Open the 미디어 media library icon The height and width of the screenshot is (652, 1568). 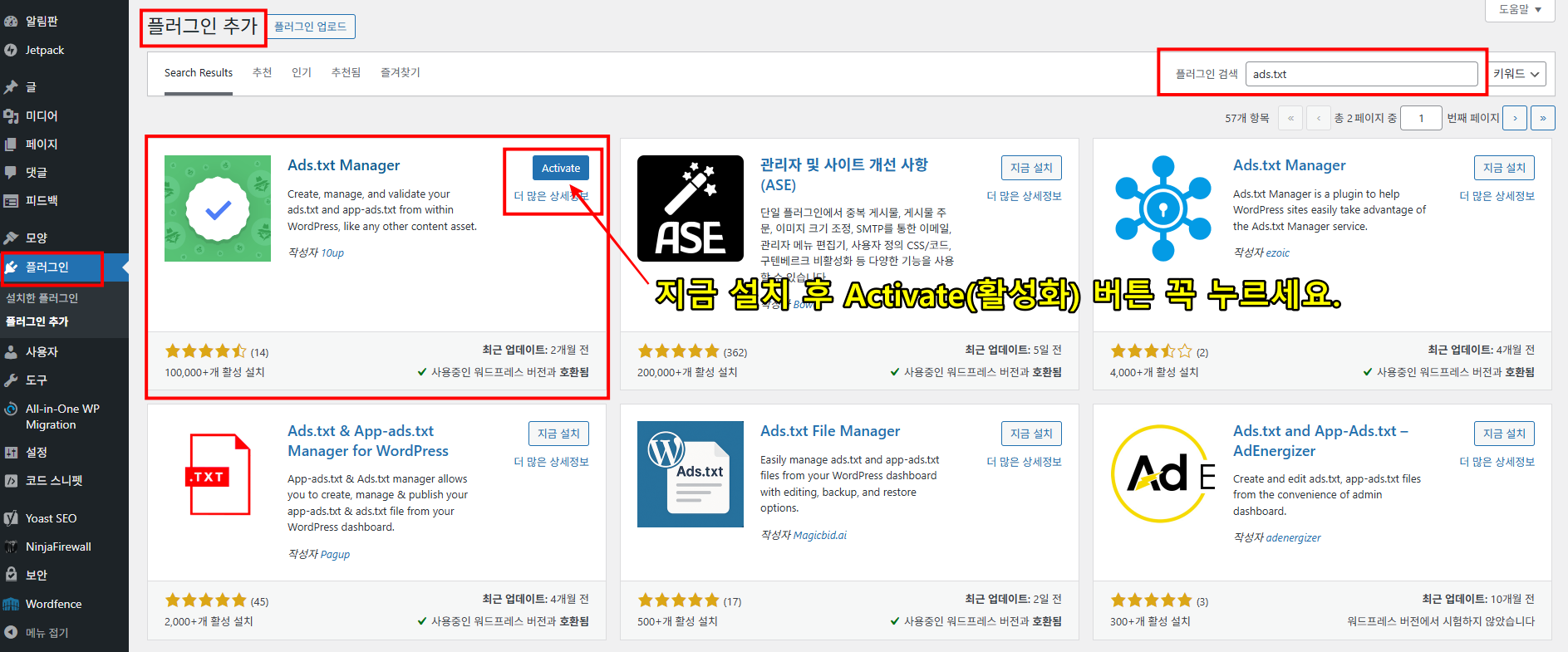[11, 116]
